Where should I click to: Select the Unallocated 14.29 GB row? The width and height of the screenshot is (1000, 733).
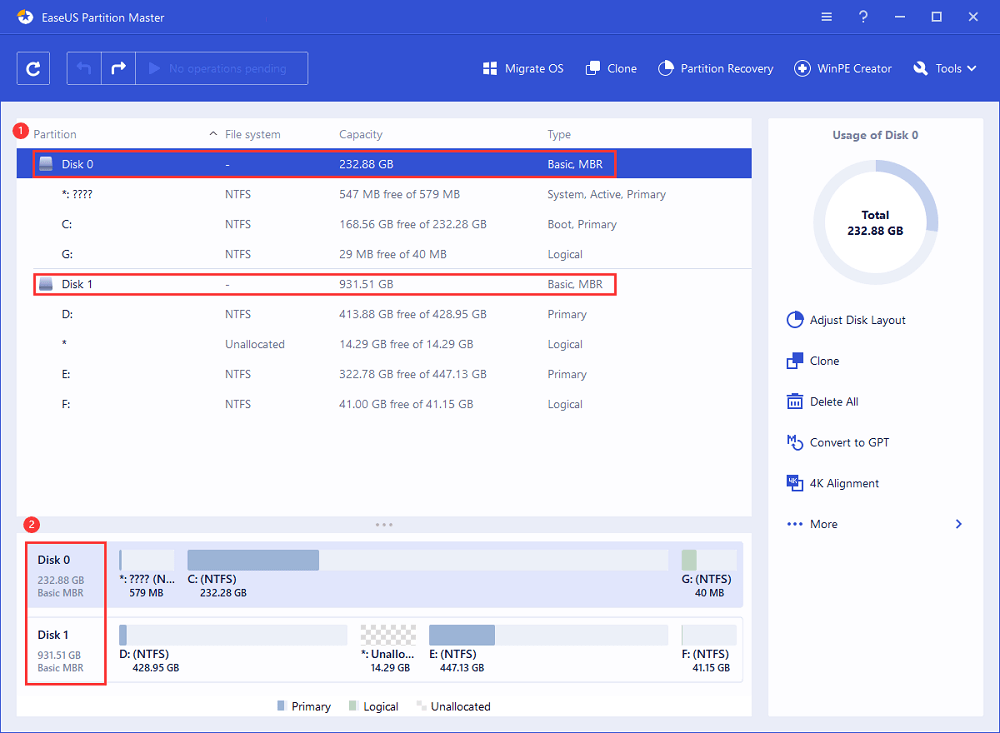coord(384,344)
